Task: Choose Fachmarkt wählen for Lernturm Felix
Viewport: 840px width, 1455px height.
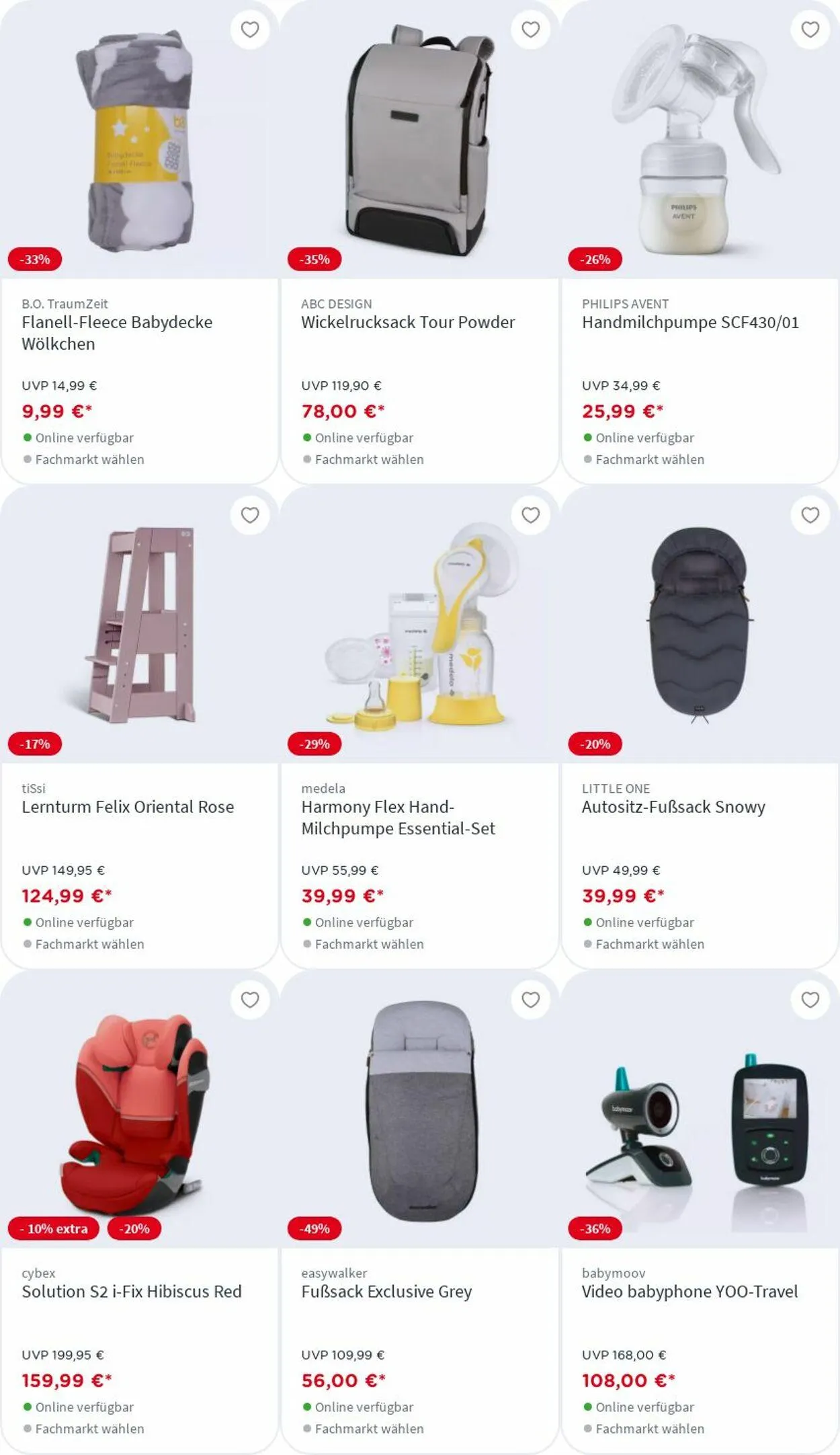Action: (89, 944)
